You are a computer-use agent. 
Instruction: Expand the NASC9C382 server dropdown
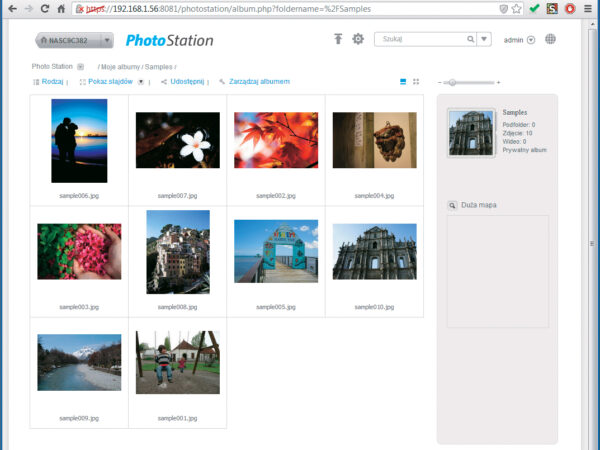[x=107, y=41]
